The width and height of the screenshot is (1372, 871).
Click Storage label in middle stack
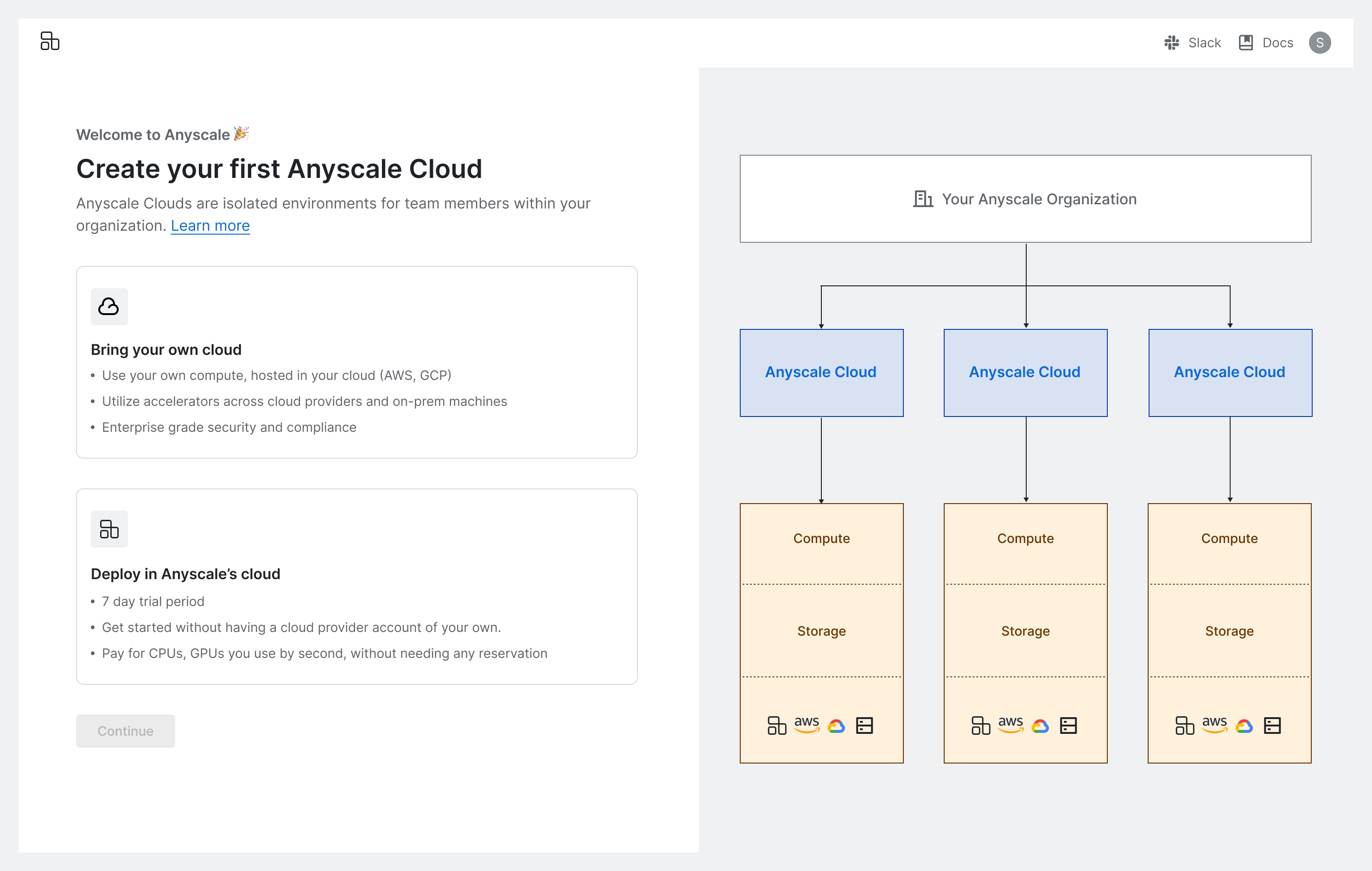click(1025, 631)
